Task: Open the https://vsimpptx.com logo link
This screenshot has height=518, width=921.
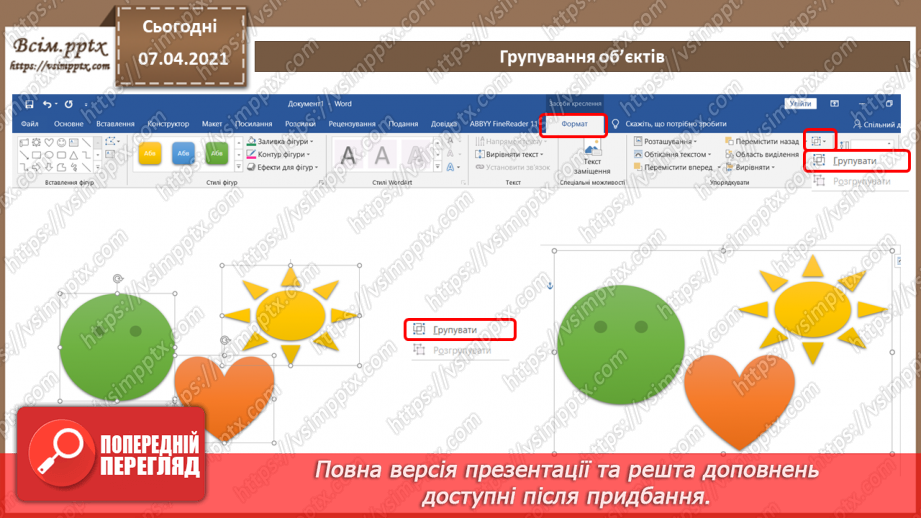Action: 60,66
